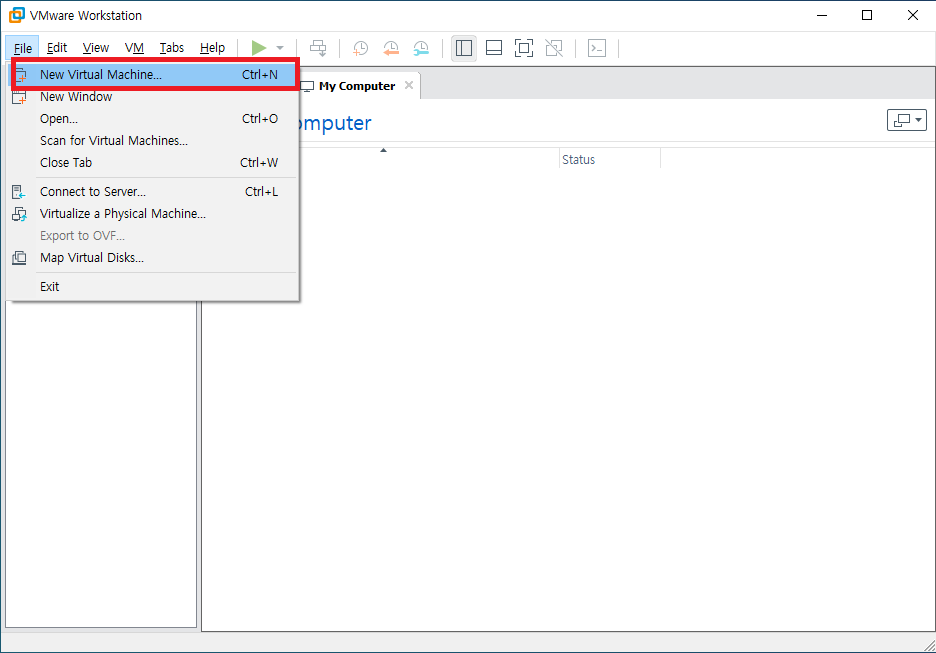Image resolution: width=936 pixels, height=653 pixels.
Task: Click Send Ctrl+Alt+Del toolbar icon
Action: coord(318,48)
